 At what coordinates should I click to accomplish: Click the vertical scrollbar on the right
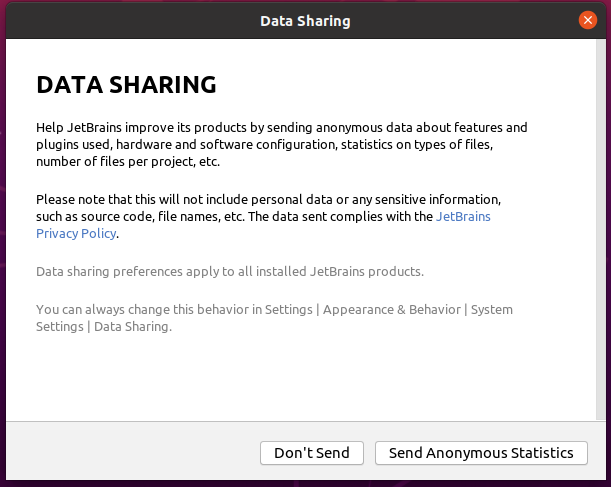click(x=601, y=230)
